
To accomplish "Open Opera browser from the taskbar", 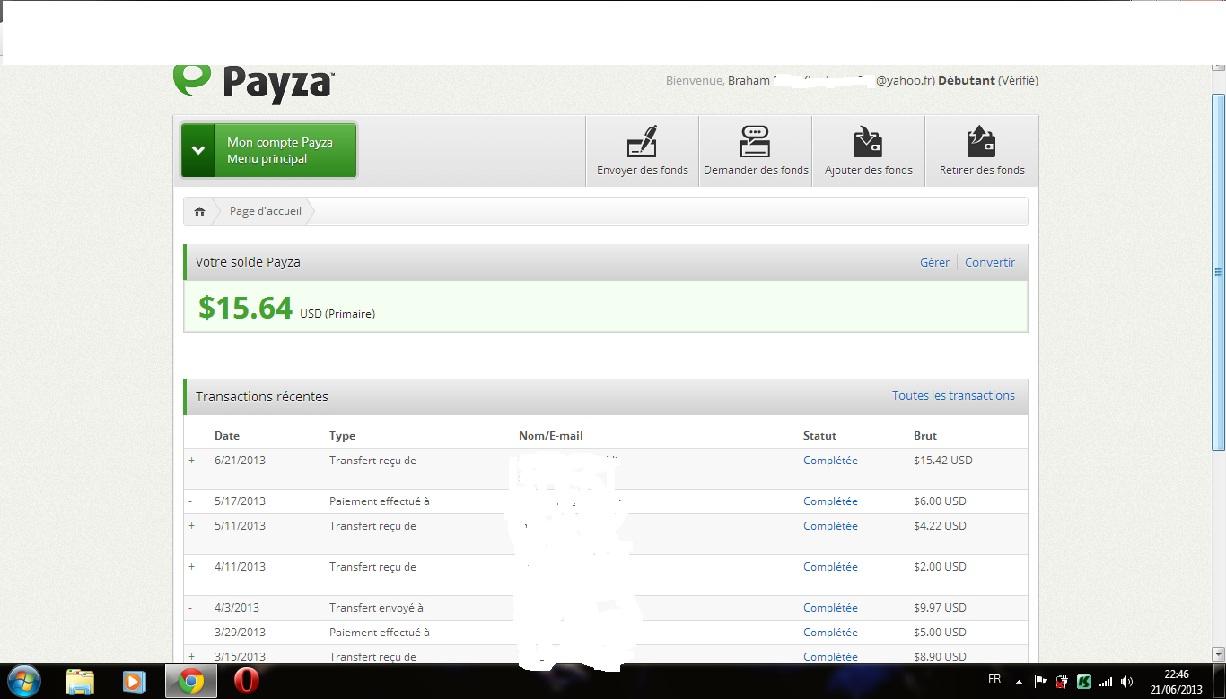I will pos(247,681).
